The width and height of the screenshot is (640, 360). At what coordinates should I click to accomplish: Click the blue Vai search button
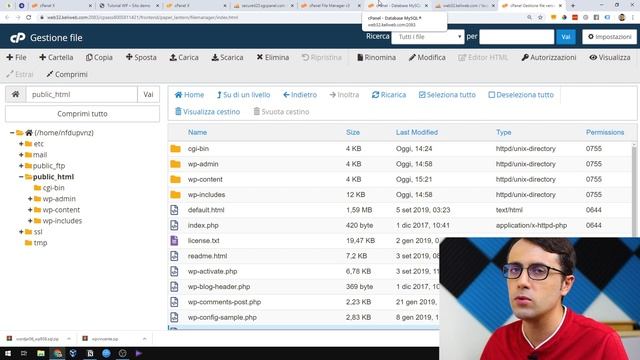(x=565, y=37)
